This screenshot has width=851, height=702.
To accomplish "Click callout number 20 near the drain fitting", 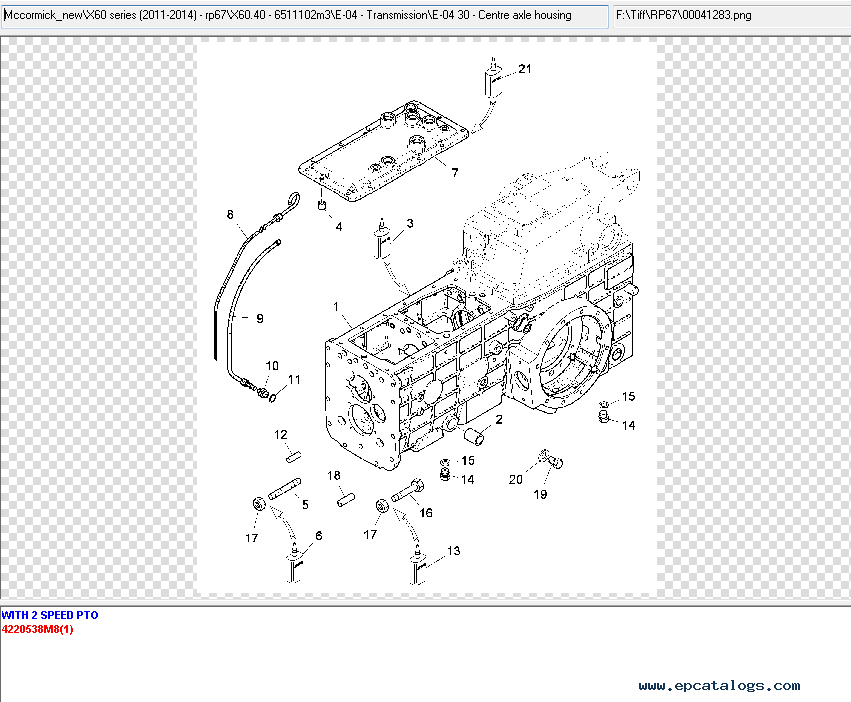I will 516,479.
